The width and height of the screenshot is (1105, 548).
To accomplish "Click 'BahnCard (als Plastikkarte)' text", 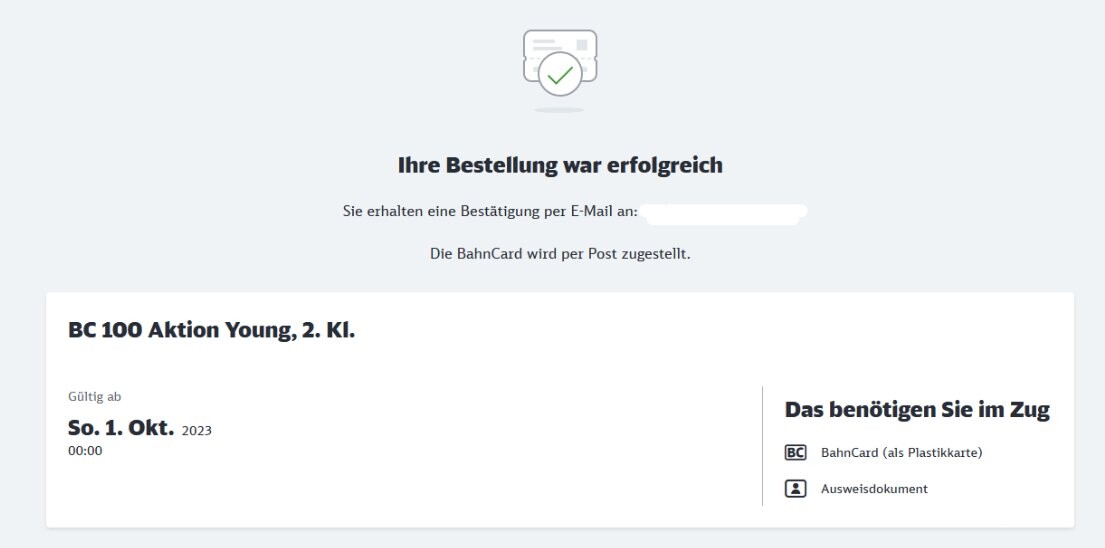I will click(901, 452).
